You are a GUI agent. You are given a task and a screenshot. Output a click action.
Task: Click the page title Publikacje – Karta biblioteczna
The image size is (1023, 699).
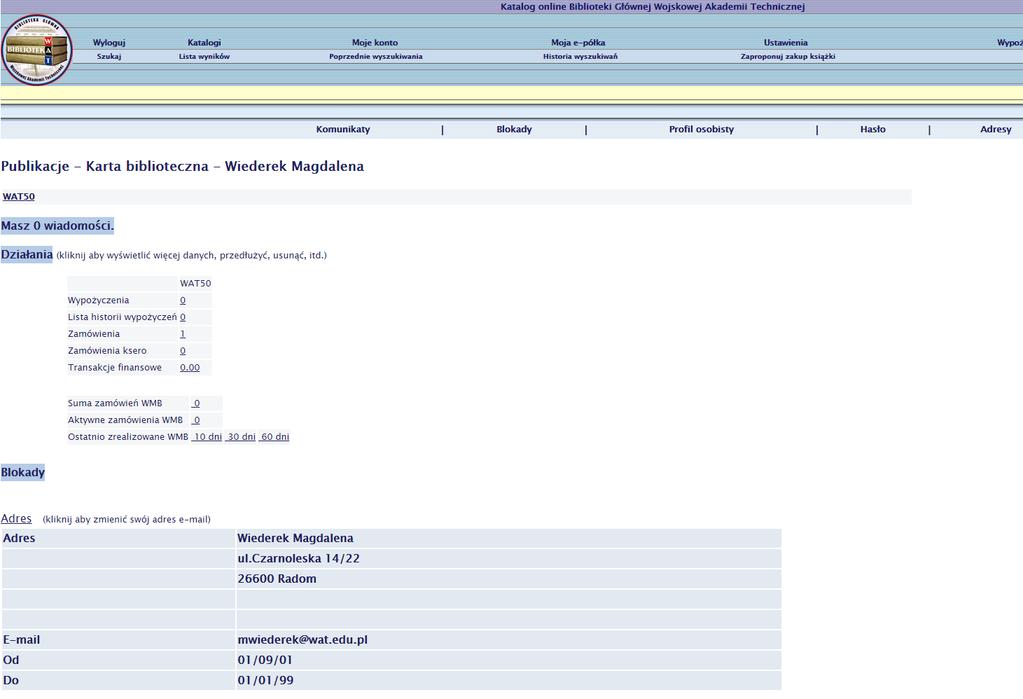pyautogui.click(x=183, y=166)
